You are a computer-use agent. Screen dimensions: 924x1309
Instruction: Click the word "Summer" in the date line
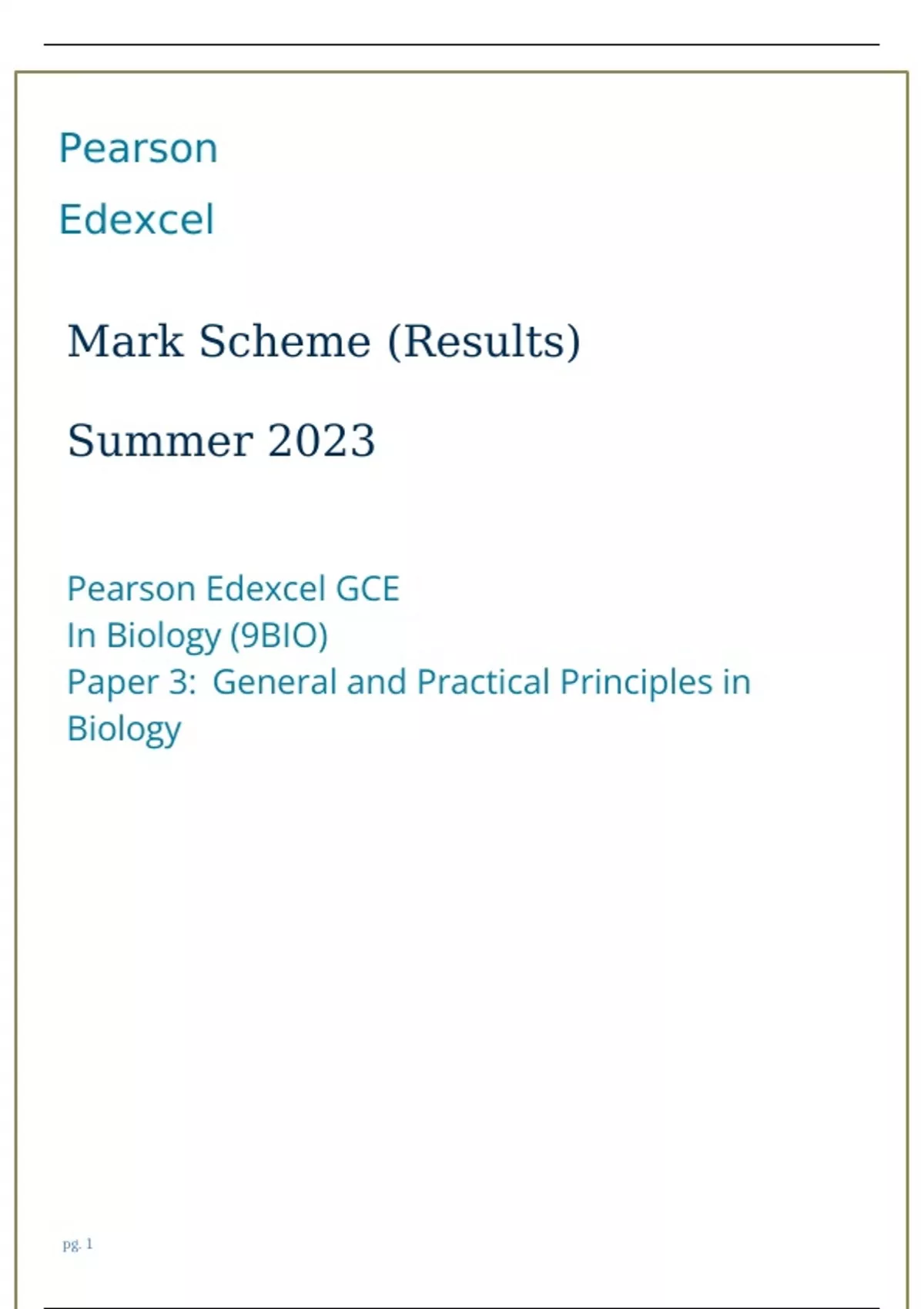[x=160, y=441]
